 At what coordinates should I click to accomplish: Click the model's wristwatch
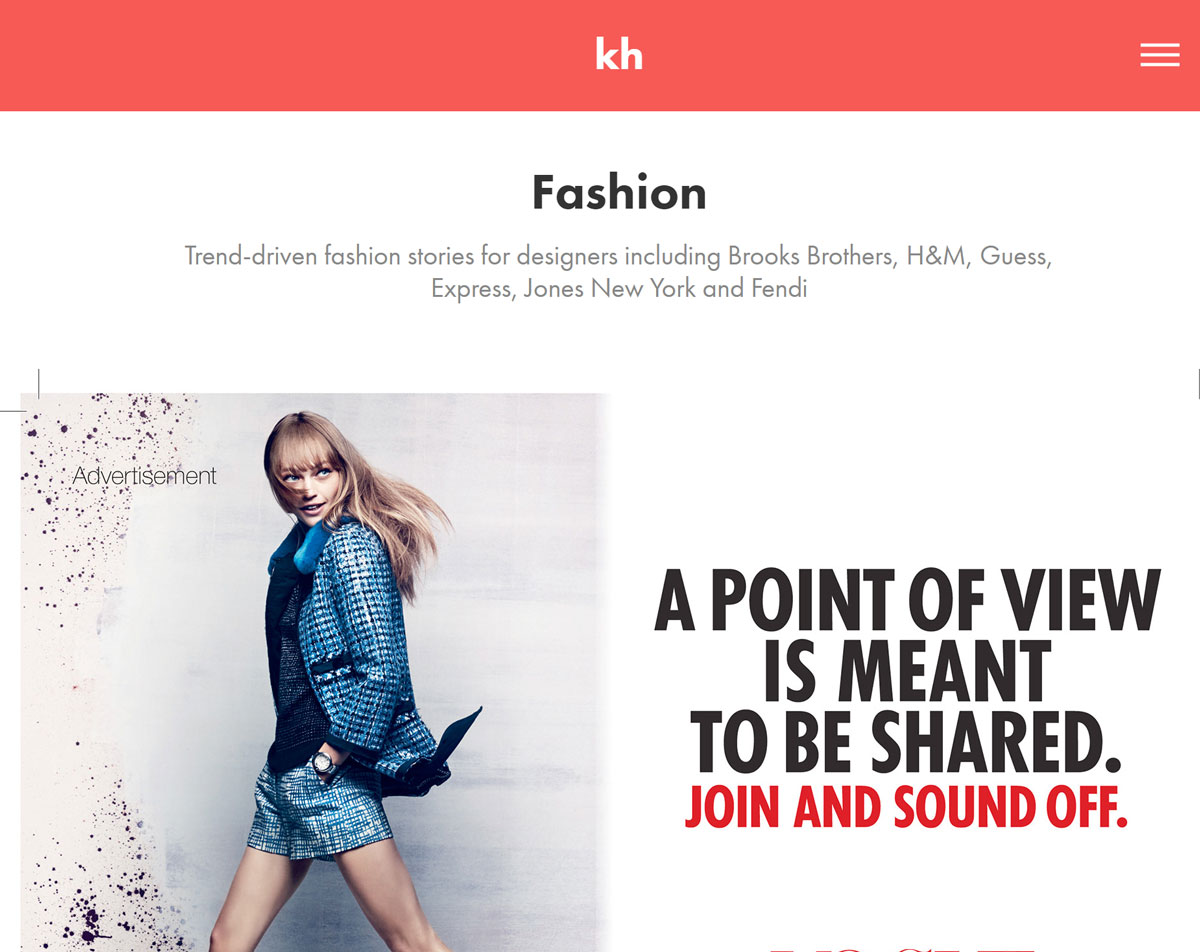click(323, 763)
